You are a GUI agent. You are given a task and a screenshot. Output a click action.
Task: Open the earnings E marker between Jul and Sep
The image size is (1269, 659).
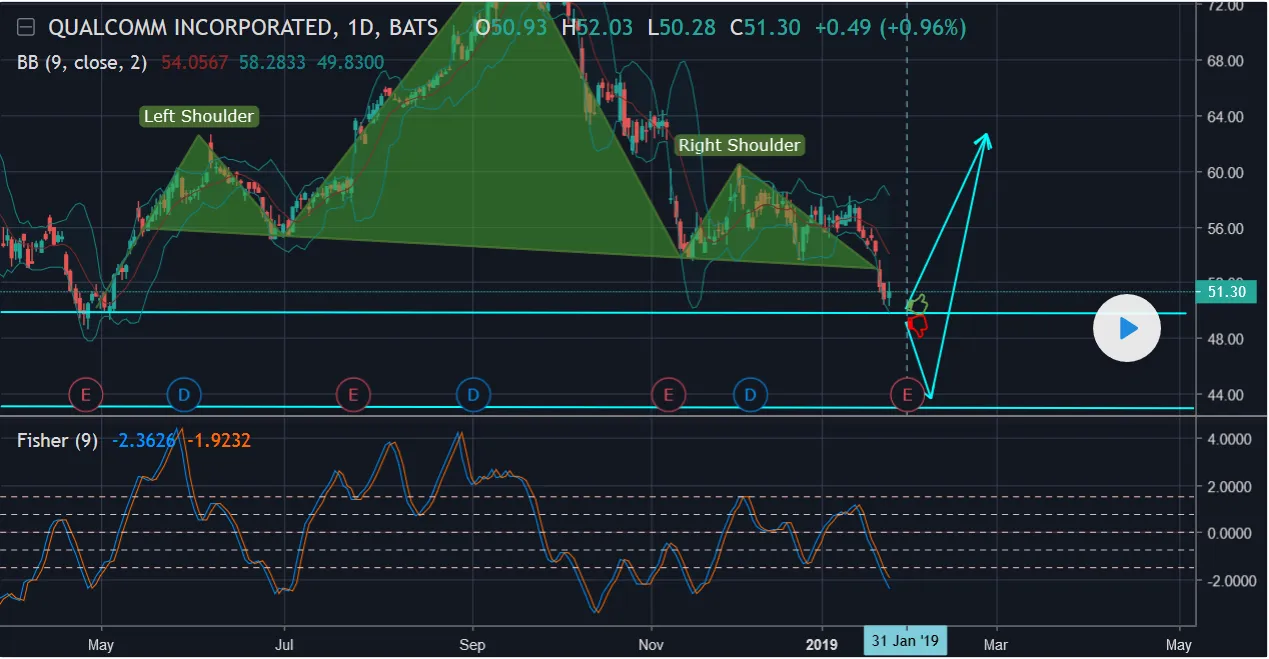[353, 396]
